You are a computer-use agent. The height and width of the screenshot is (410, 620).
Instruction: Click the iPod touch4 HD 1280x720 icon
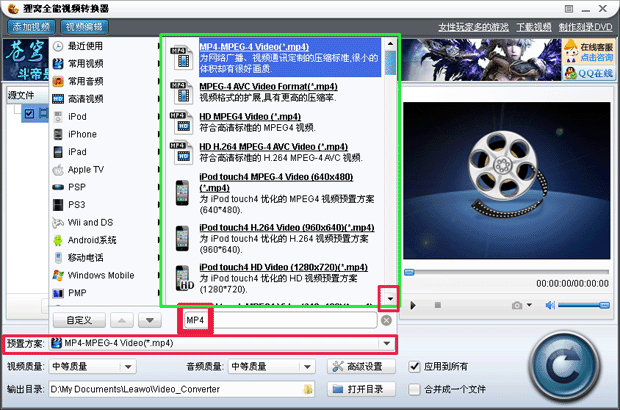pyautogui.click(x=184, y=278)
